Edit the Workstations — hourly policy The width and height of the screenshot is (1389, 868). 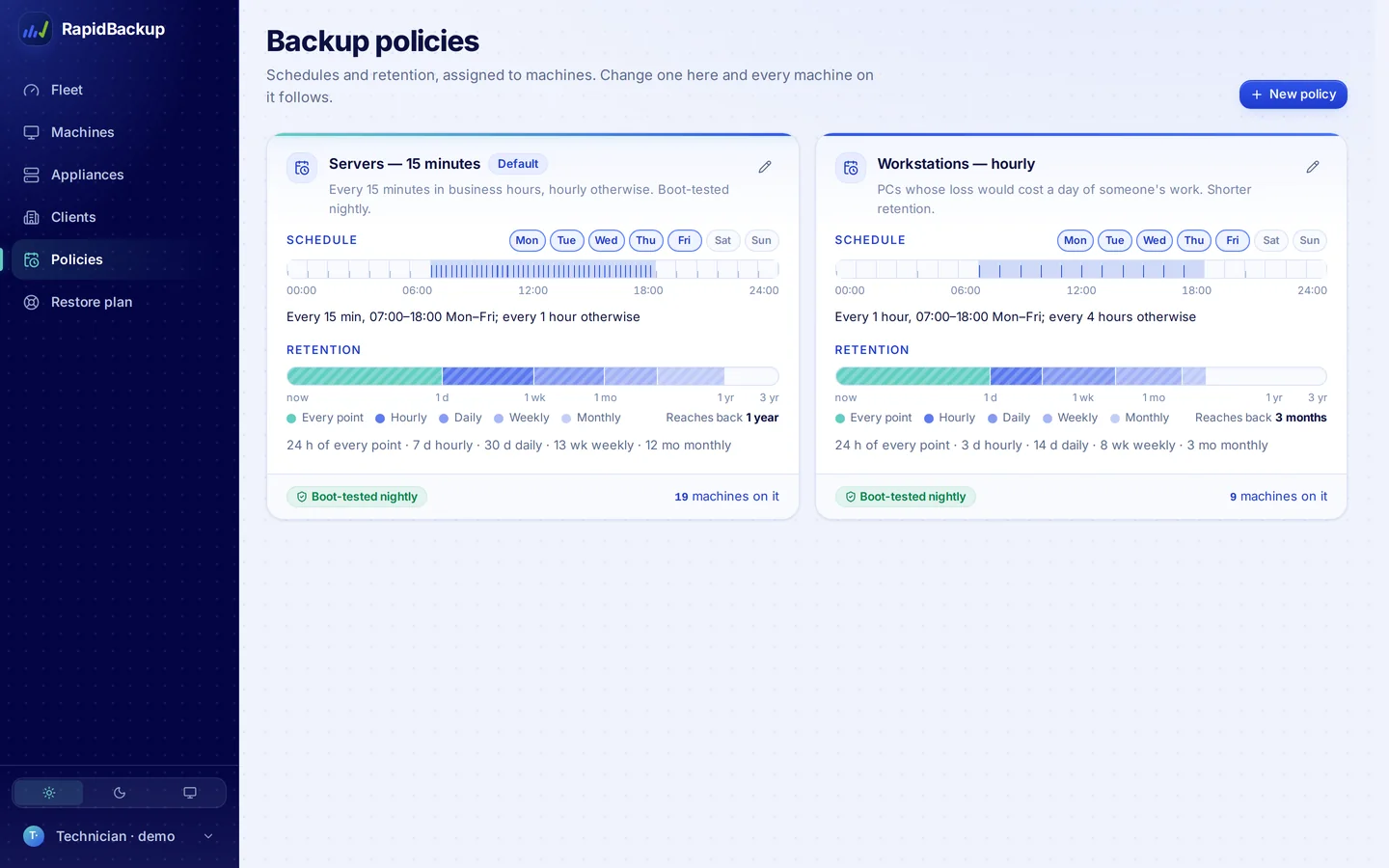click(1313, 167)
